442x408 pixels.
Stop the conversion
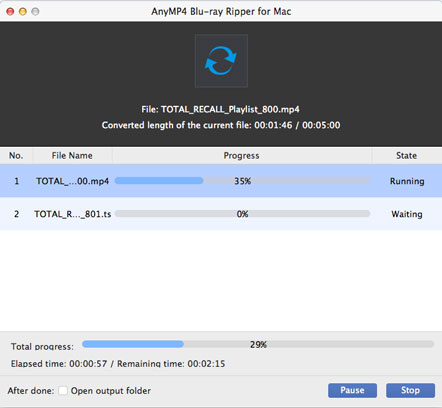click(x=410, y=390)
